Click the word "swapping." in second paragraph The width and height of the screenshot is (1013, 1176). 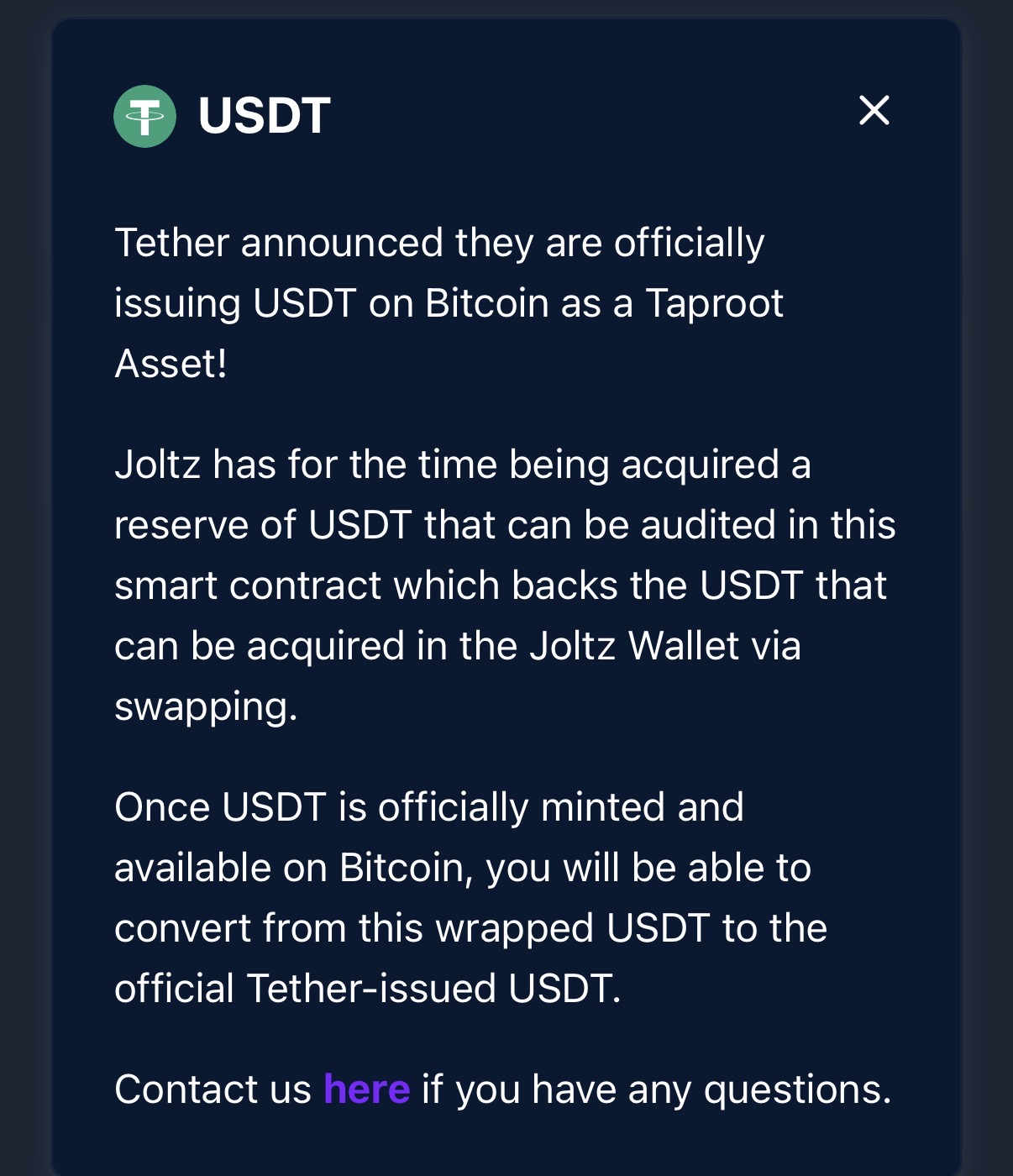pyautogui.click(x=206, y=706)
